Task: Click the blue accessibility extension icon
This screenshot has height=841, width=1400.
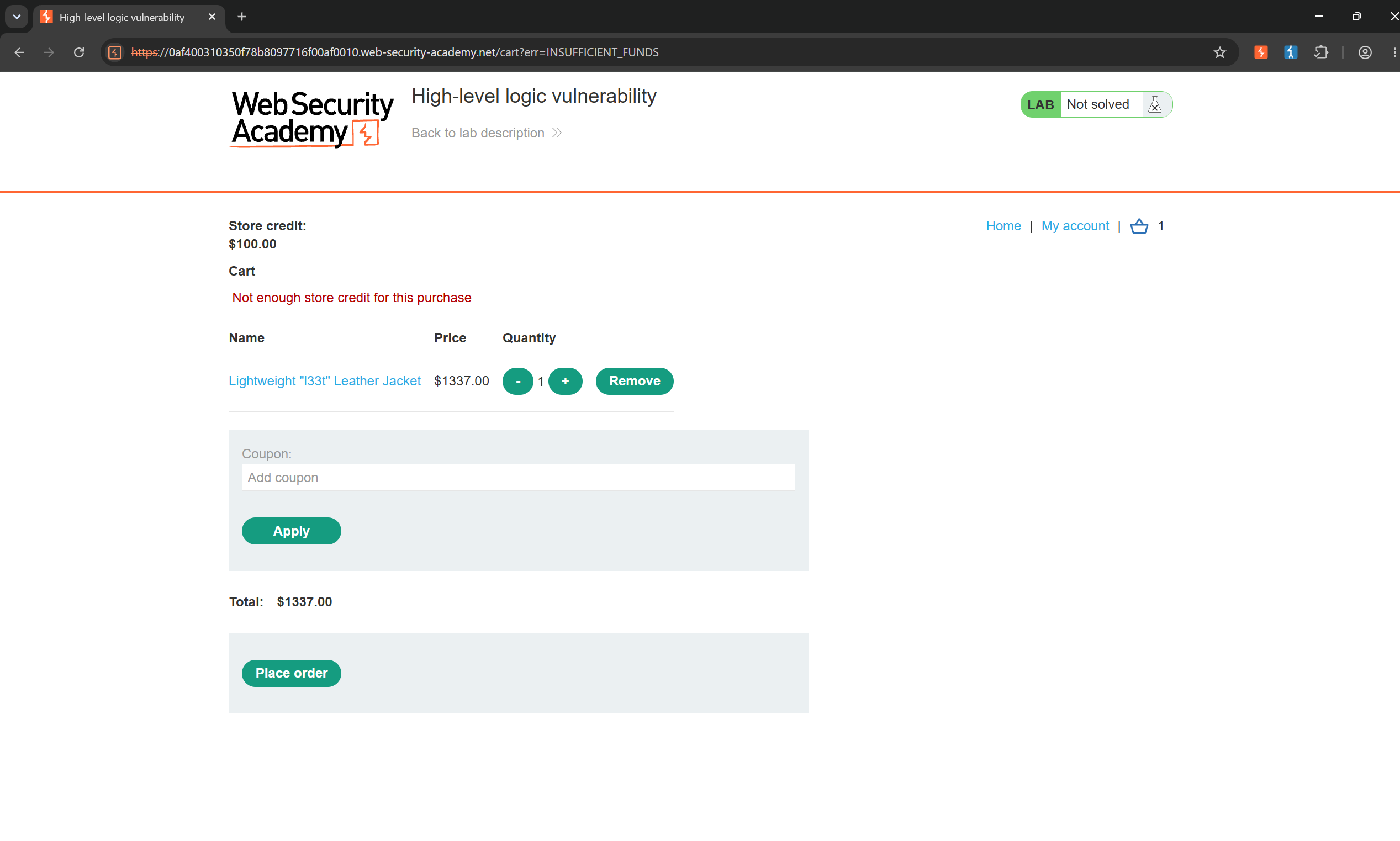Action: tap(1291, 52)
